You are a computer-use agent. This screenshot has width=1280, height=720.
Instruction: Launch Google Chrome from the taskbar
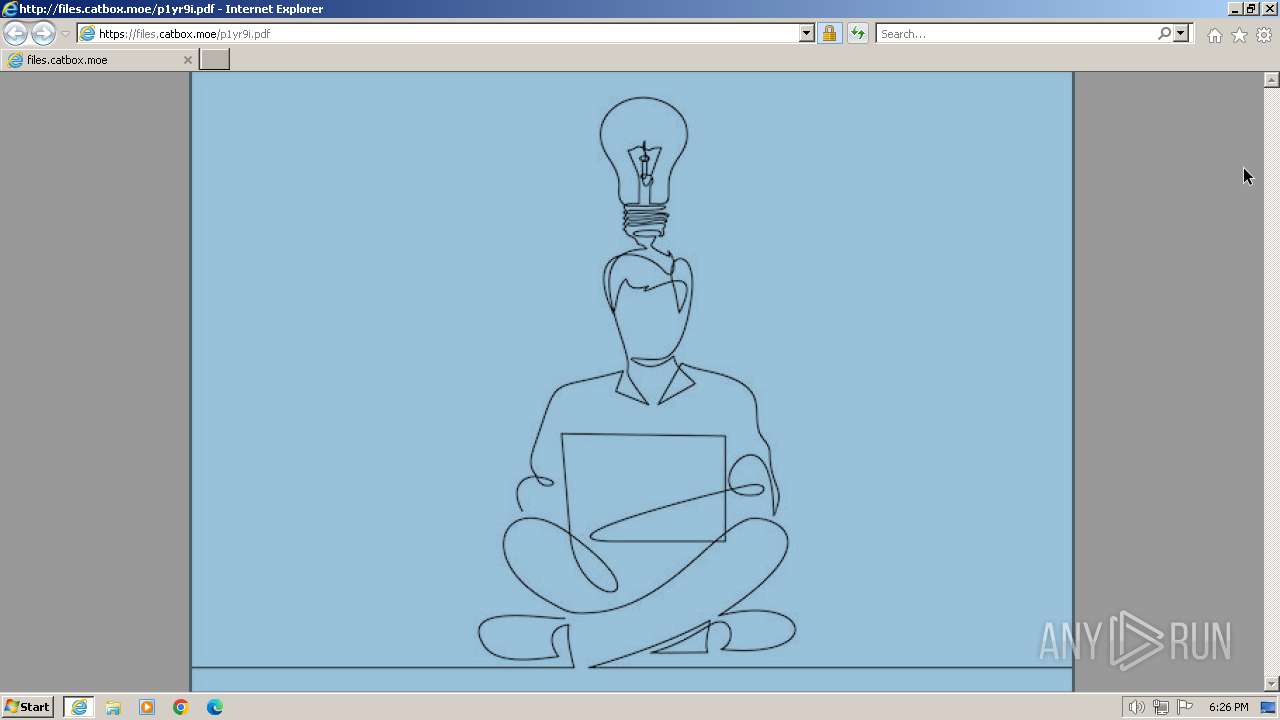coord(181,707)
